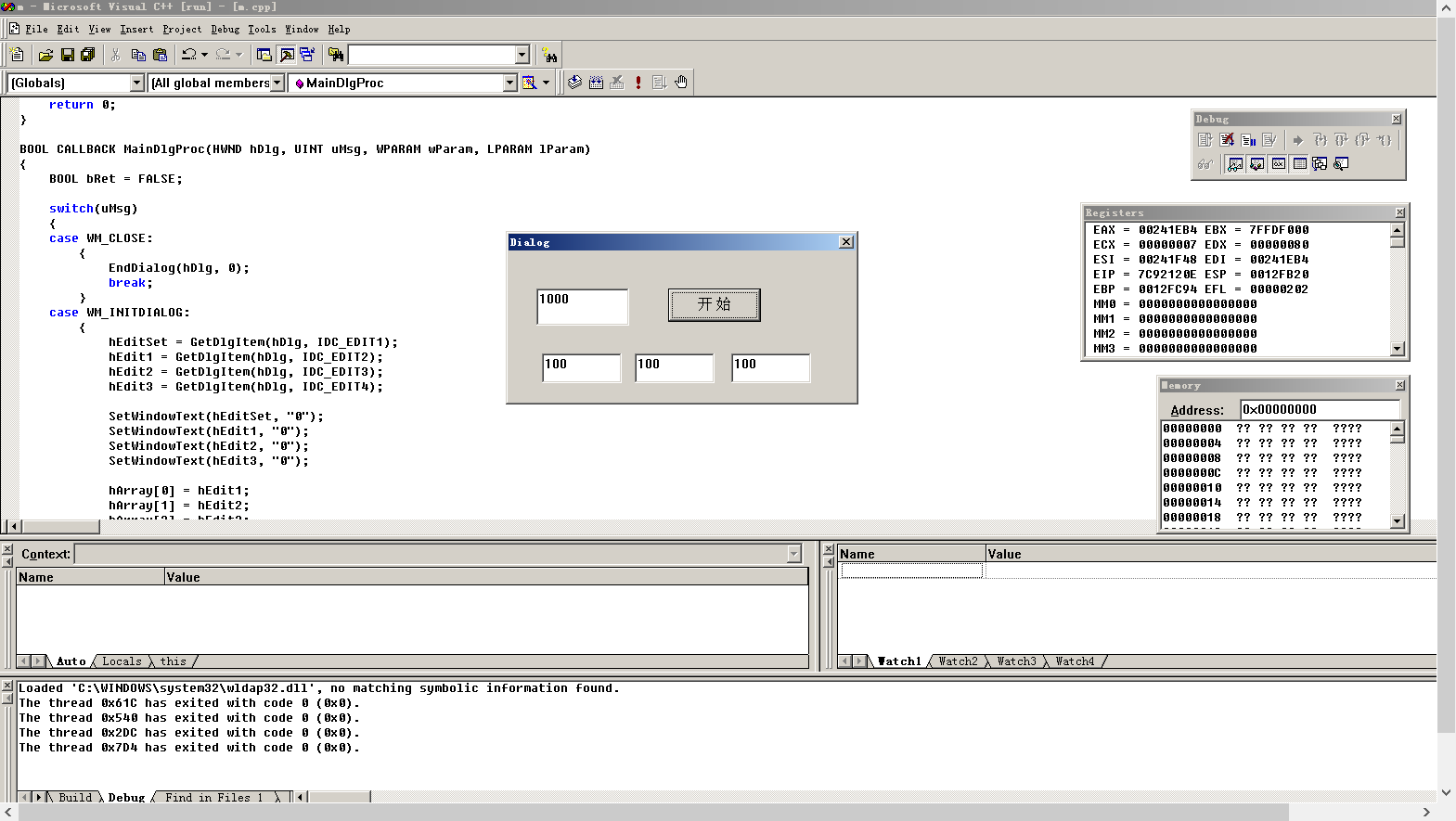Click Step Out icon in Debug toolbar
Screen dimensions: 1456x821
point(1362,140)
